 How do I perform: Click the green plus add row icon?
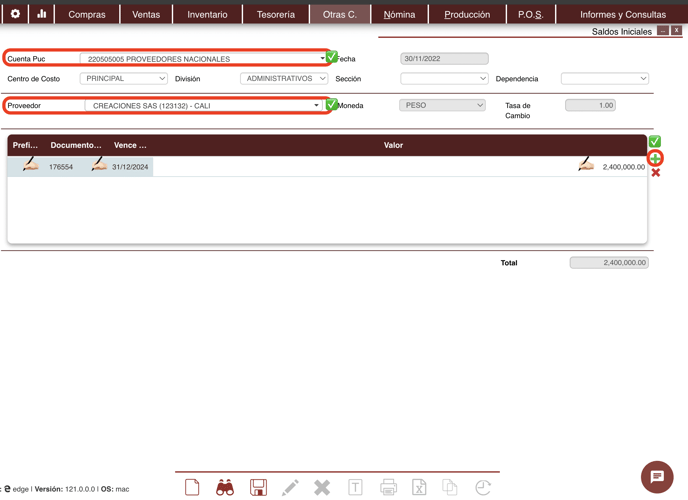coord(655,158)
